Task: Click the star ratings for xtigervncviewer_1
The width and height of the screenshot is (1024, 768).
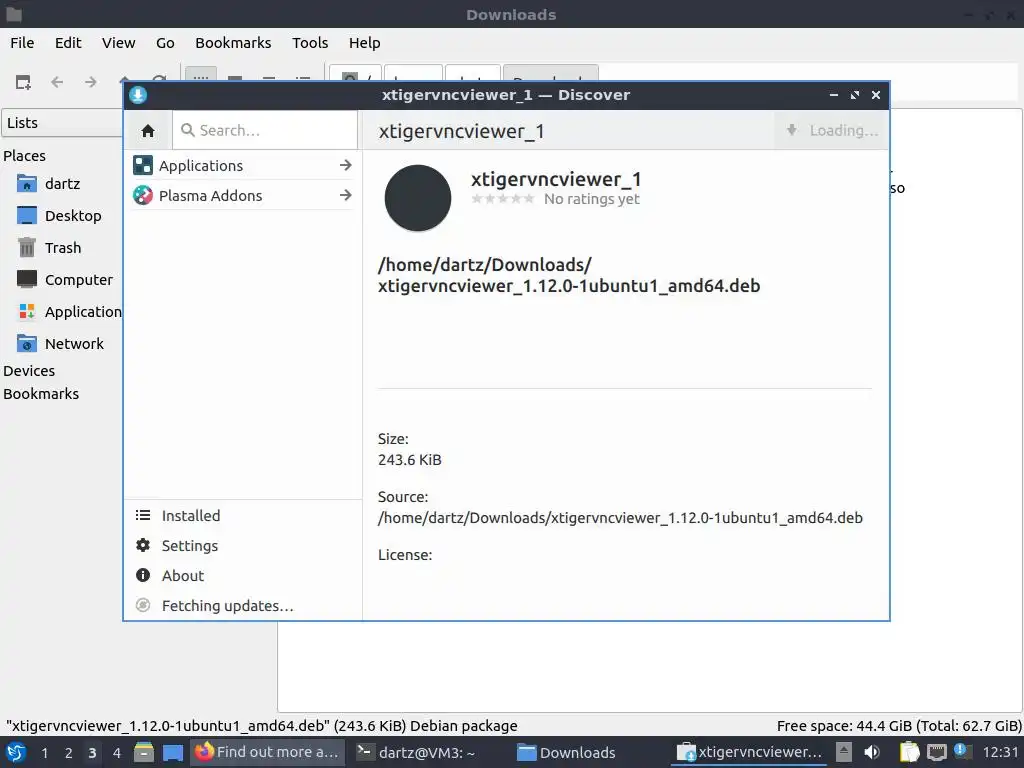Action: 502,199
